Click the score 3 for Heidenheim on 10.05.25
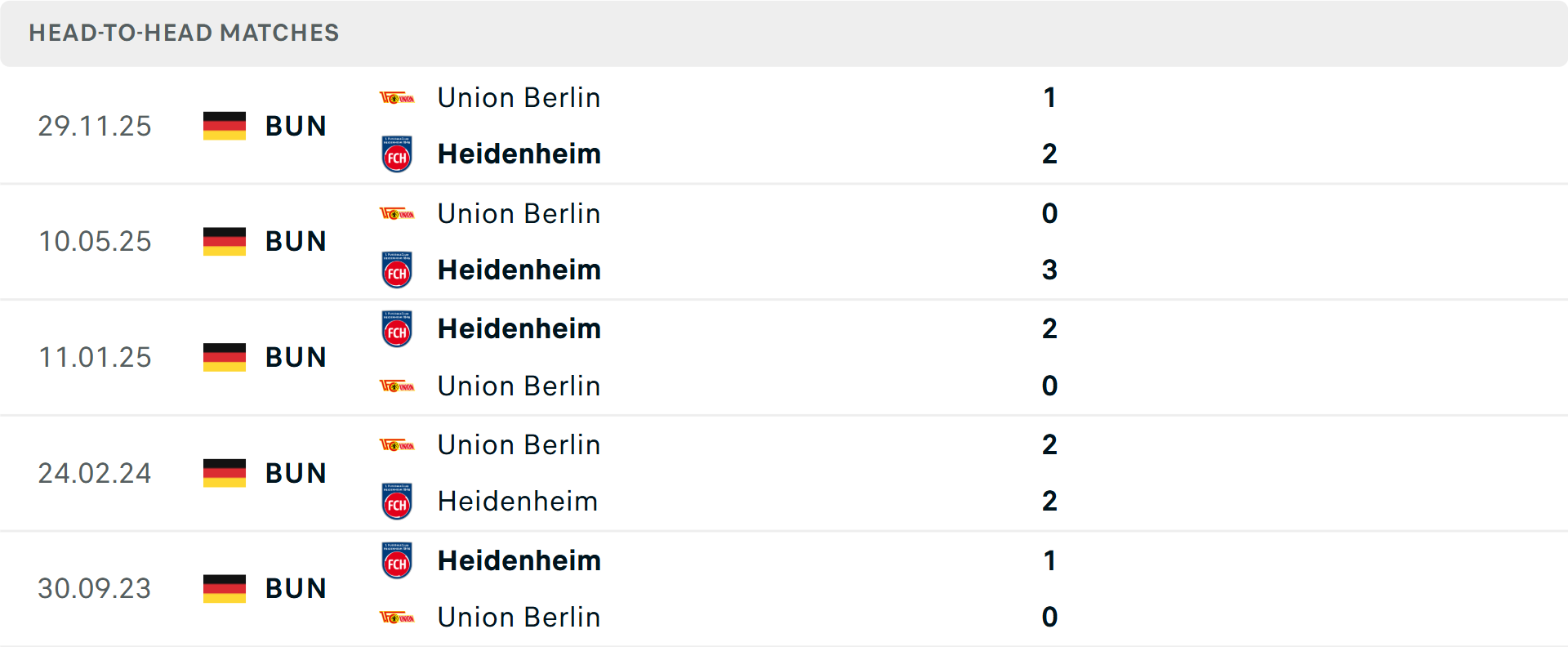 point(1049,270)
